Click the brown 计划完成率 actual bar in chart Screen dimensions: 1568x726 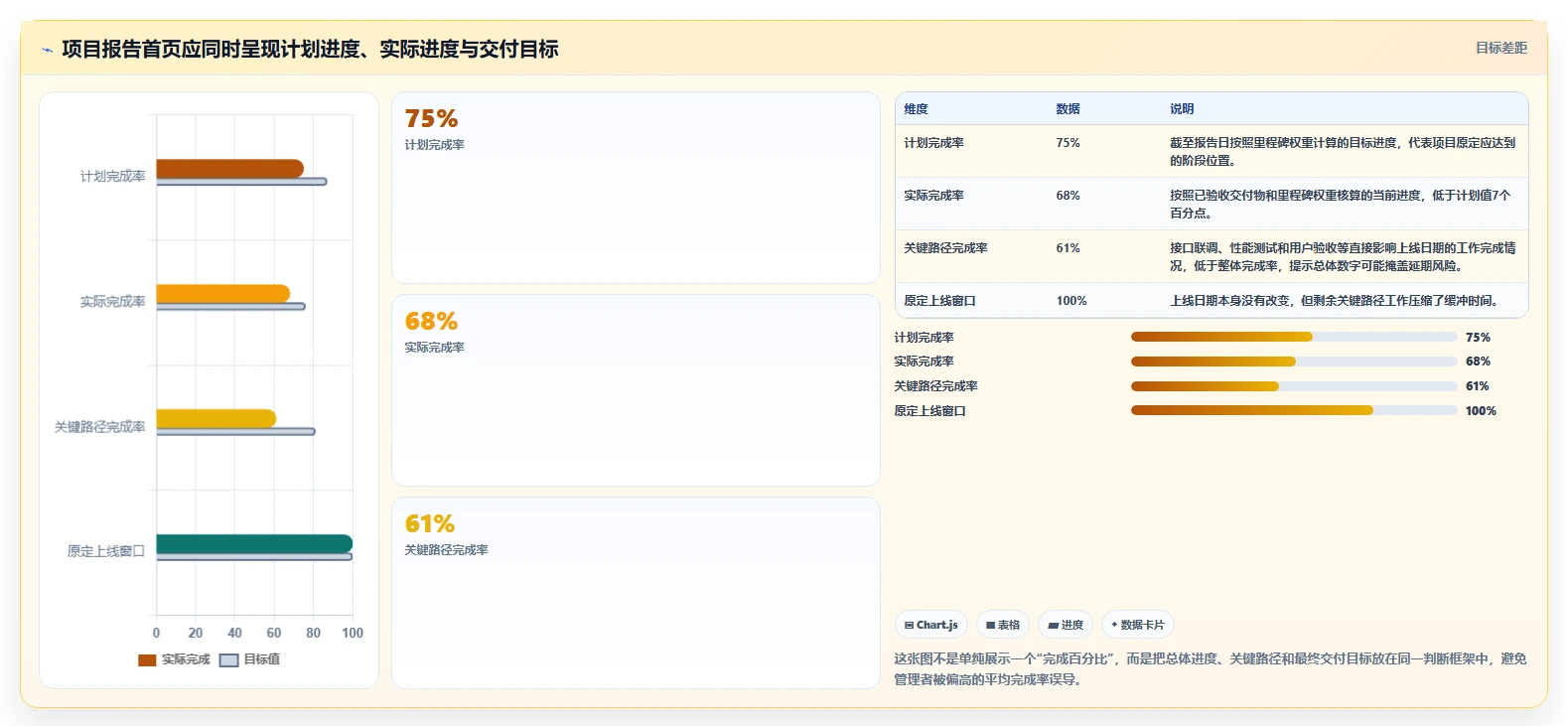(229, 169)
